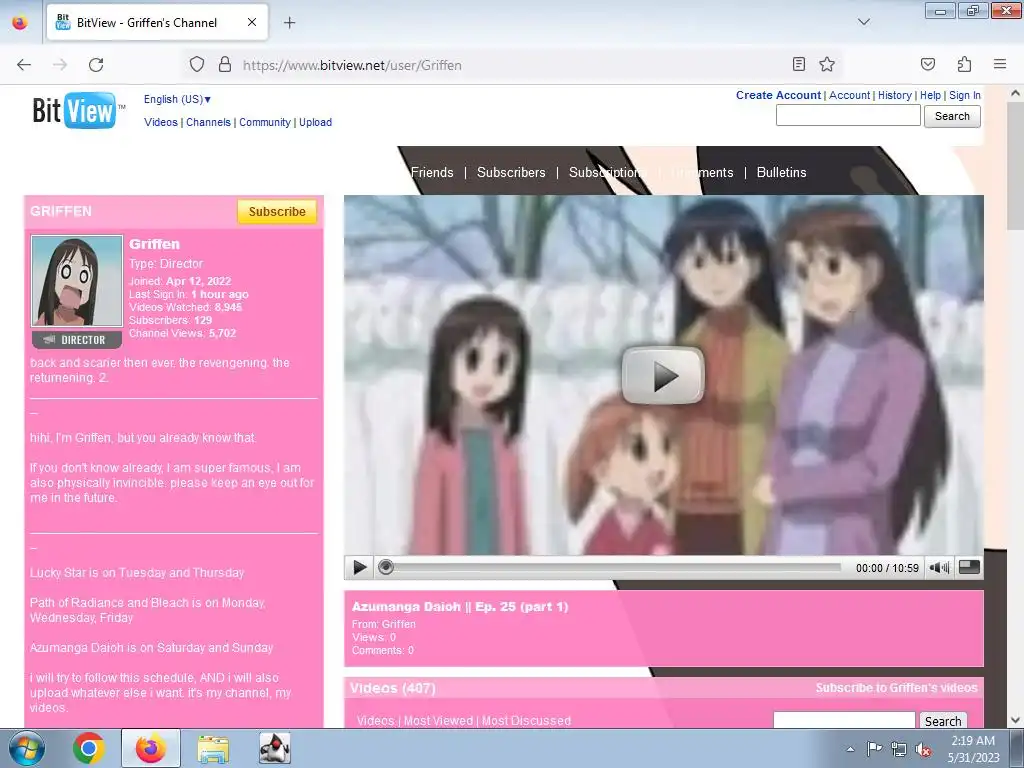Mute the video with speaker icon
Viewport: 1024px width, 768px height.
point(939,568)
